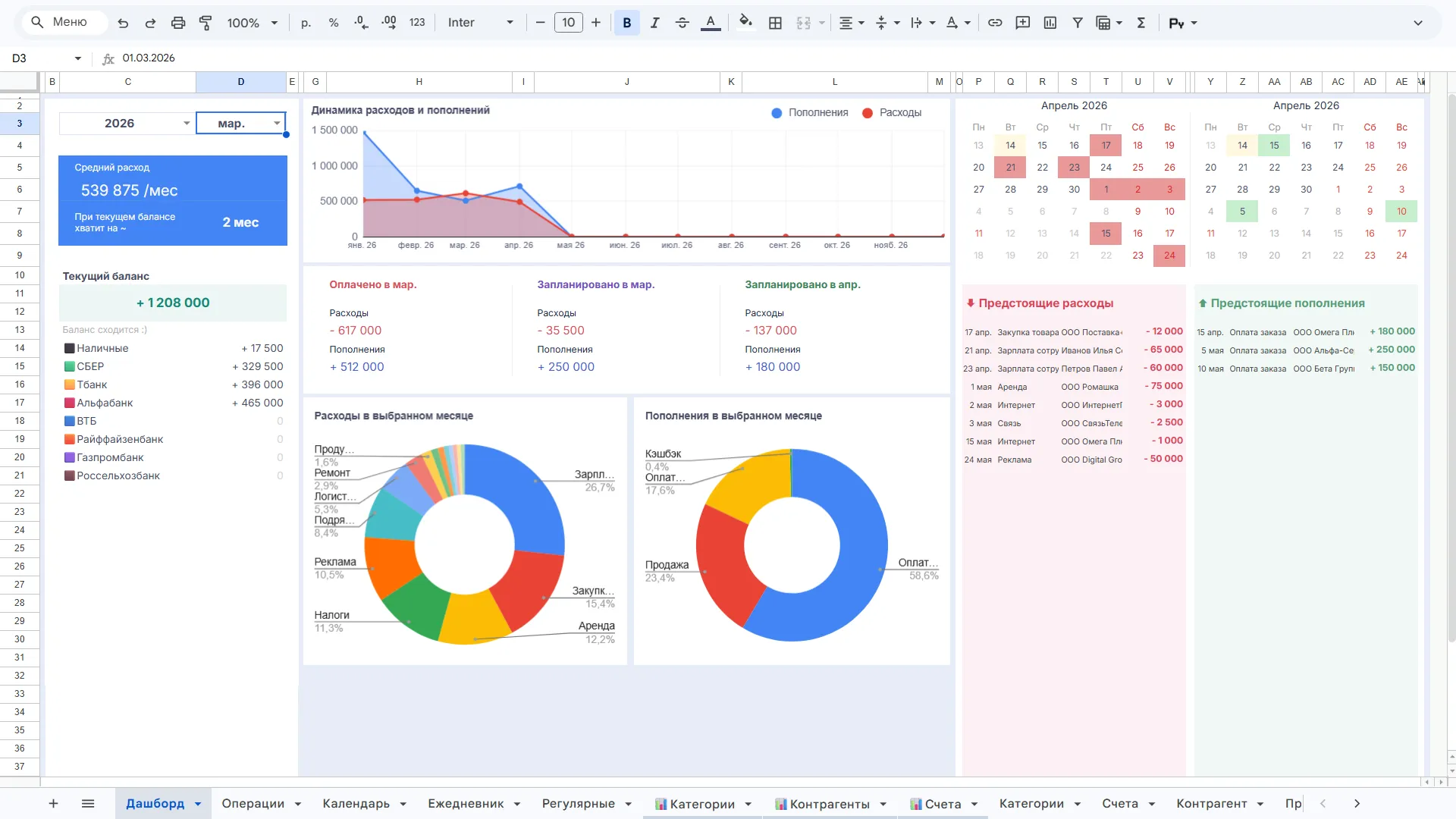Collapse the toolbar with chevron
1456x819 pixels.
[1418, 23]
